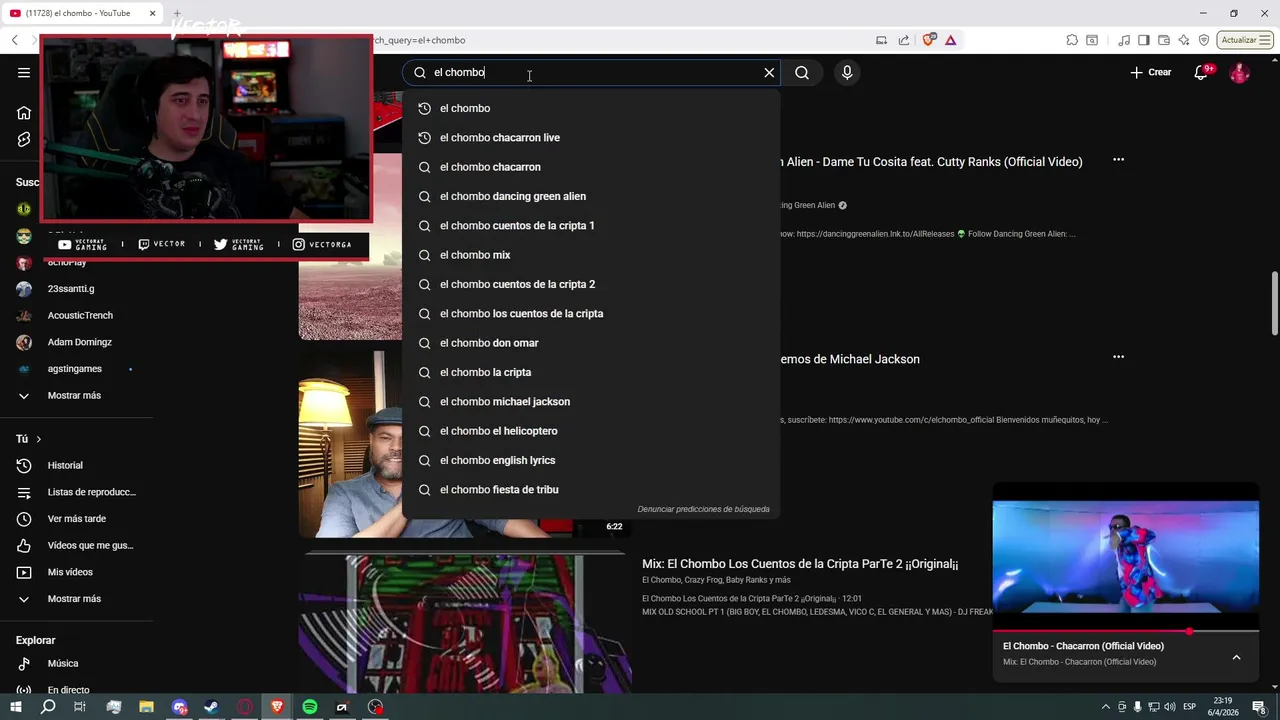Click the Actualizar browser update button

tap(1246, 40)
